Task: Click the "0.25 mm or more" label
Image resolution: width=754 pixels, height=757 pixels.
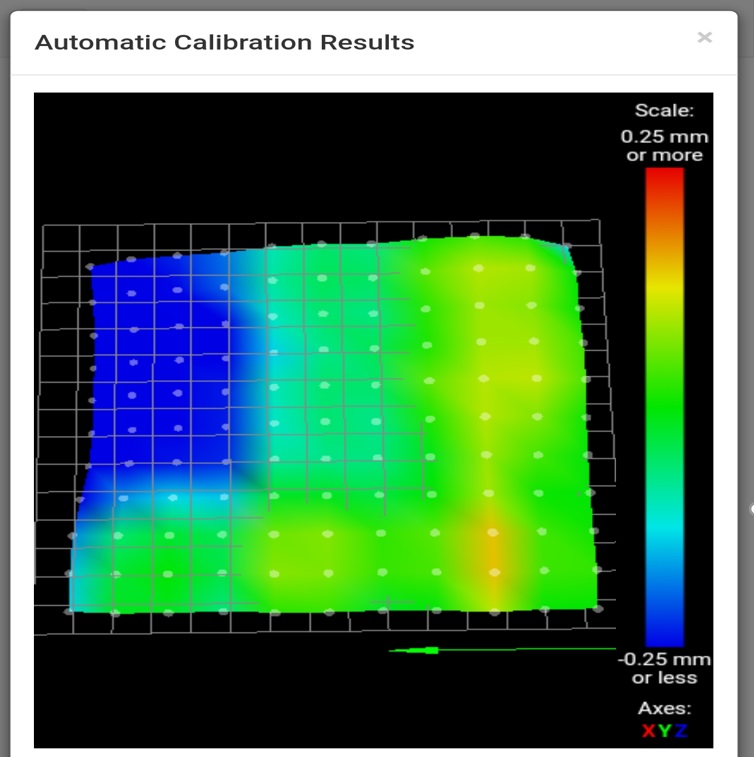Action: click(x=664, y=146)
